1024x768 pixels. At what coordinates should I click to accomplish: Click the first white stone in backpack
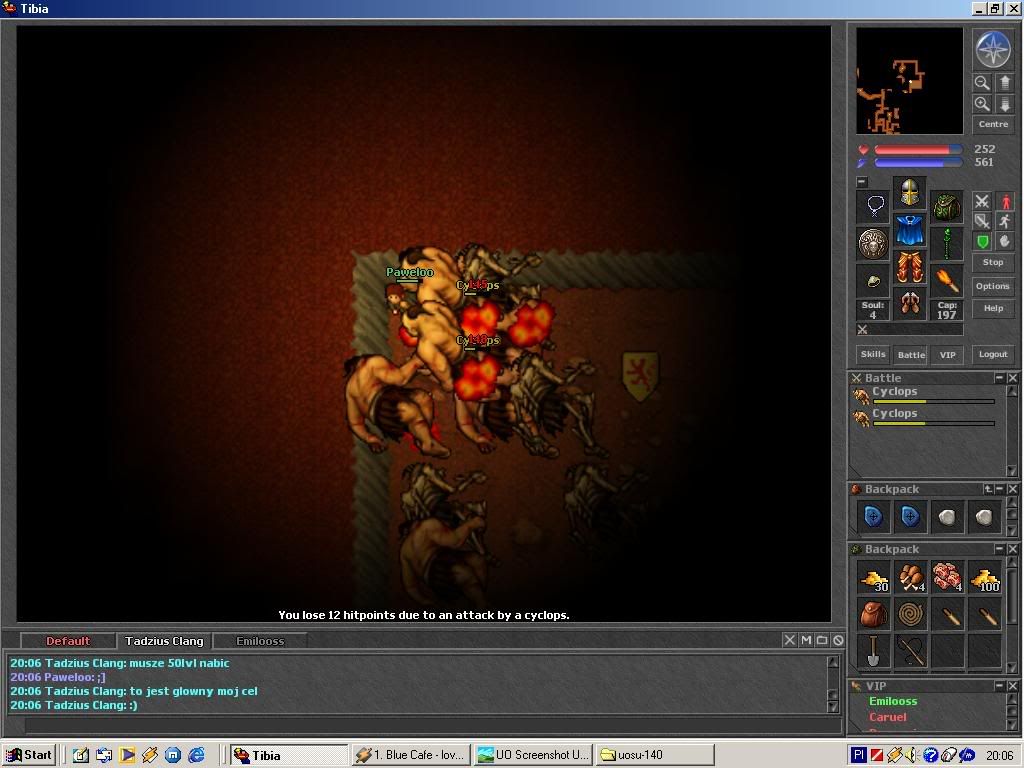[946, 517]
